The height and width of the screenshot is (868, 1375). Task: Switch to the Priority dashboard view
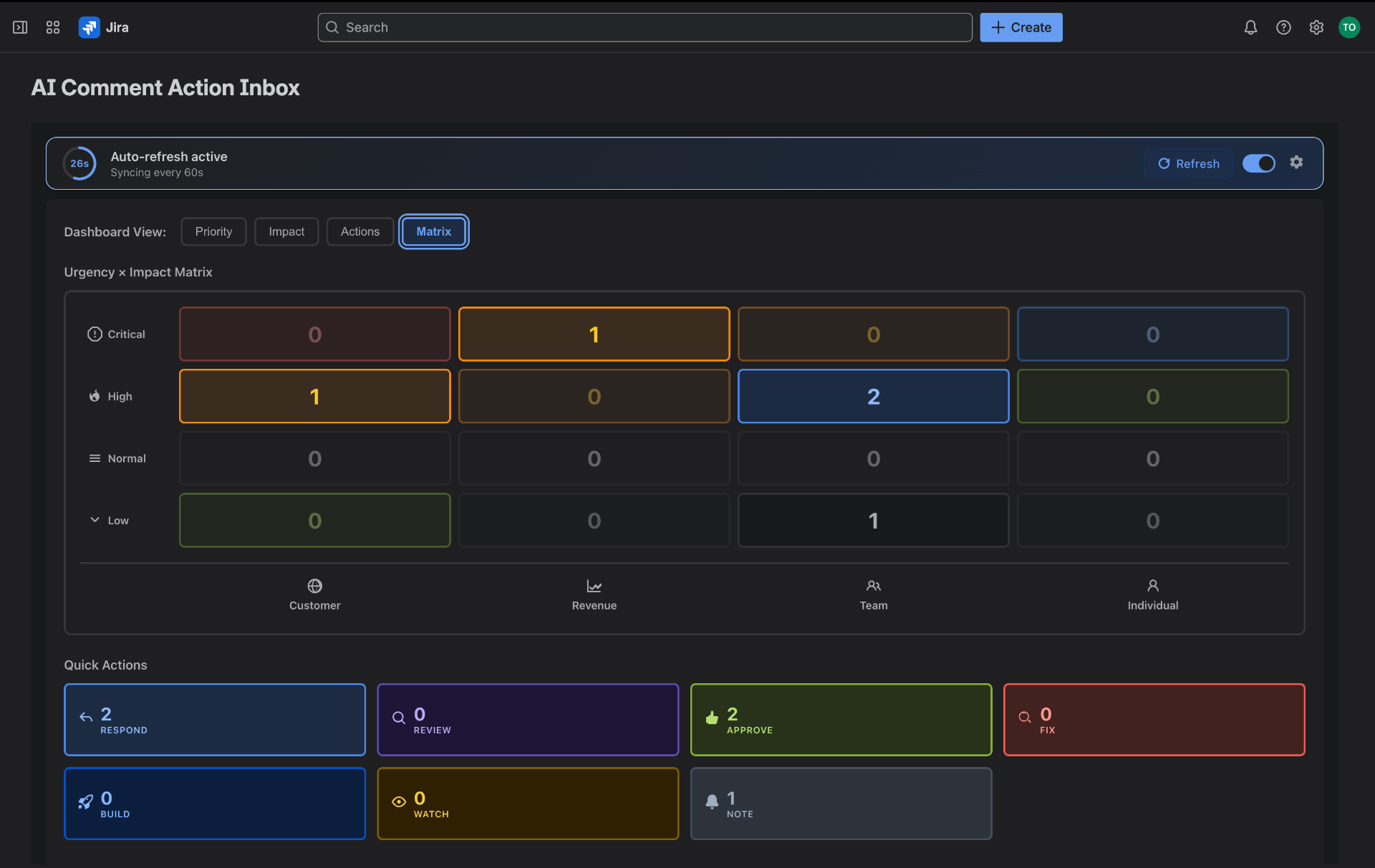click(x=213, y=231)
